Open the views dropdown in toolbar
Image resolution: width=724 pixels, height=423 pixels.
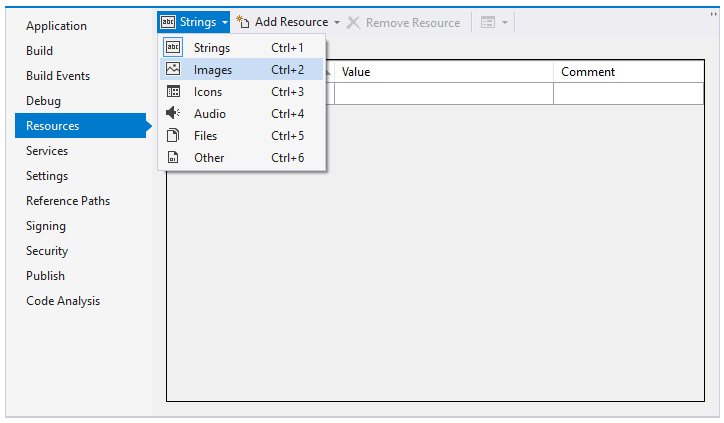pyautogui.click(x=495, y=22)
